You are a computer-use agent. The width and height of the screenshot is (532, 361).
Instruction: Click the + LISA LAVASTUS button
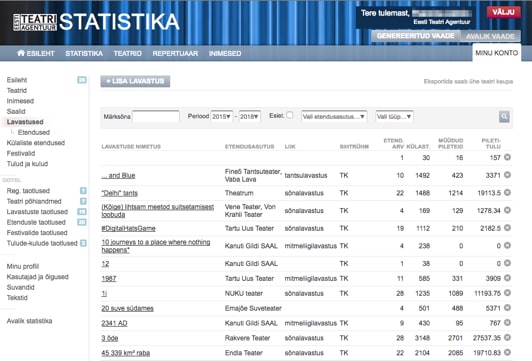(135, 81)
